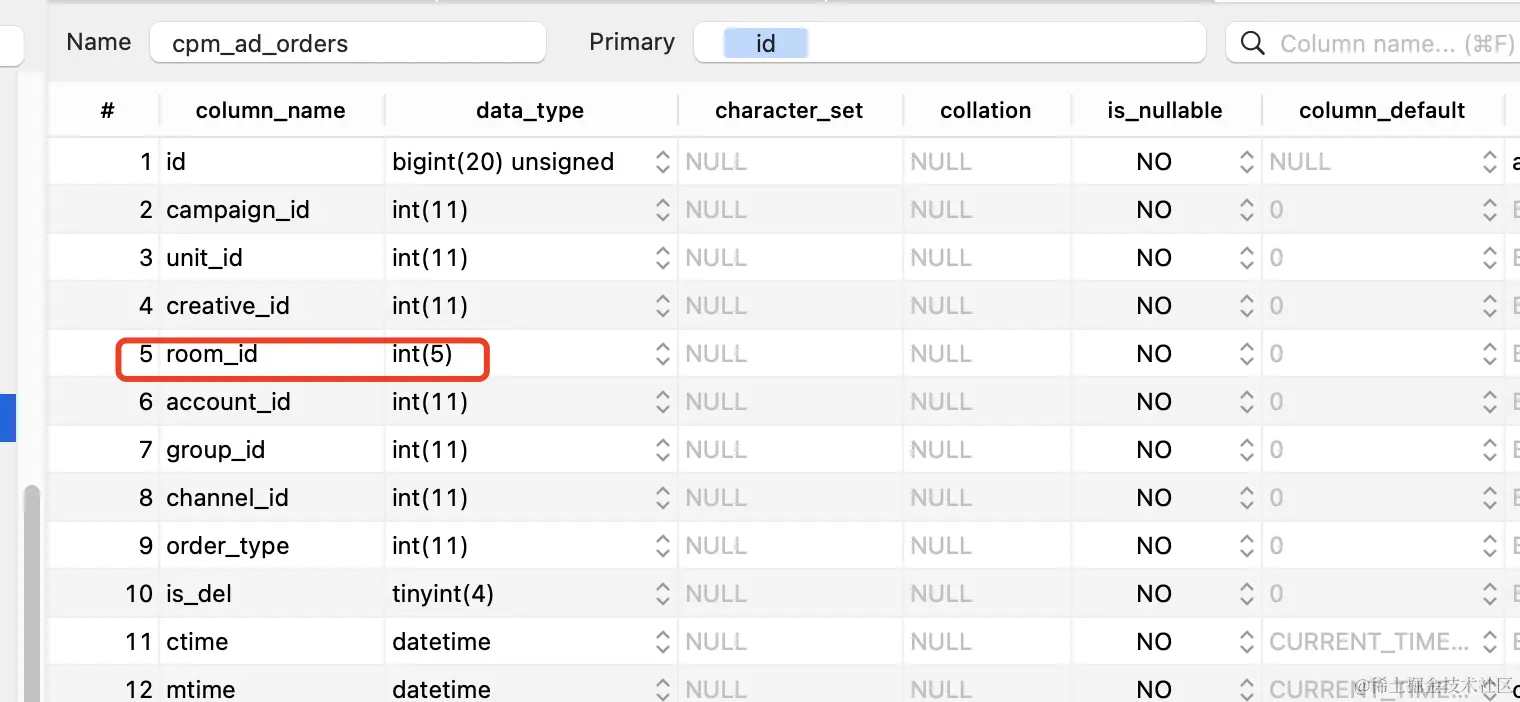Open data_type dropdown for campaign_id row

tap(662, 210)
